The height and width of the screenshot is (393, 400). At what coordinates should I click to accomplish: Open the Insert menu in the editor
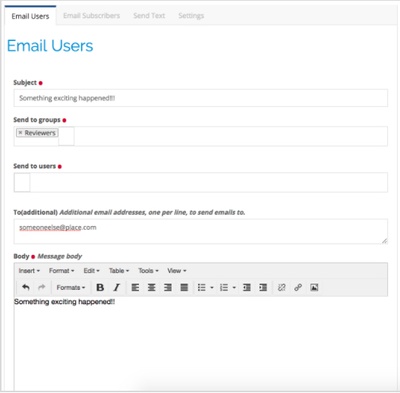click(29, 271)
